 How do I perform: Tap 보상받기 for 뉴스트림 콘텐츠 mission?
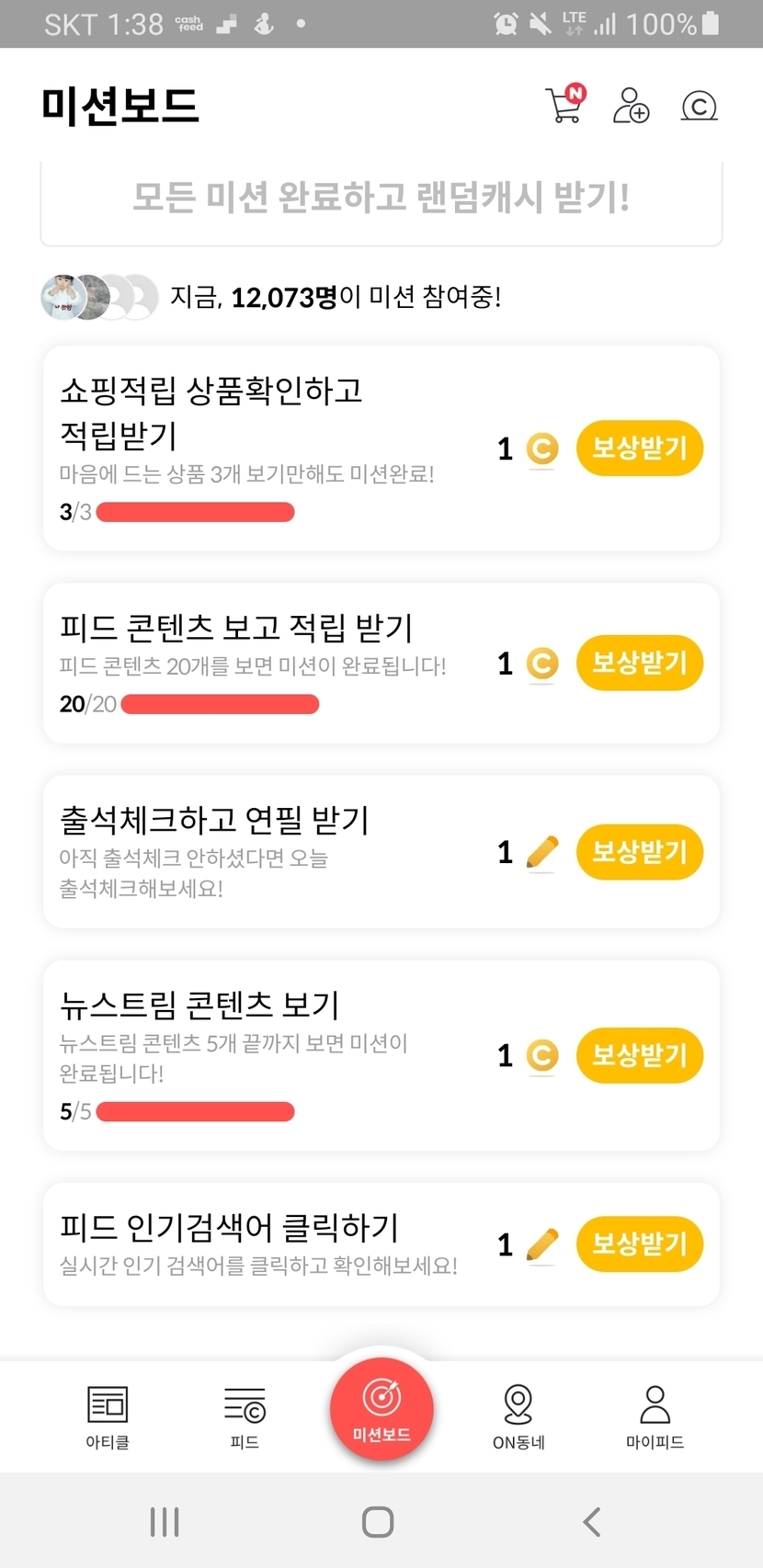[x=639, y=1055]
